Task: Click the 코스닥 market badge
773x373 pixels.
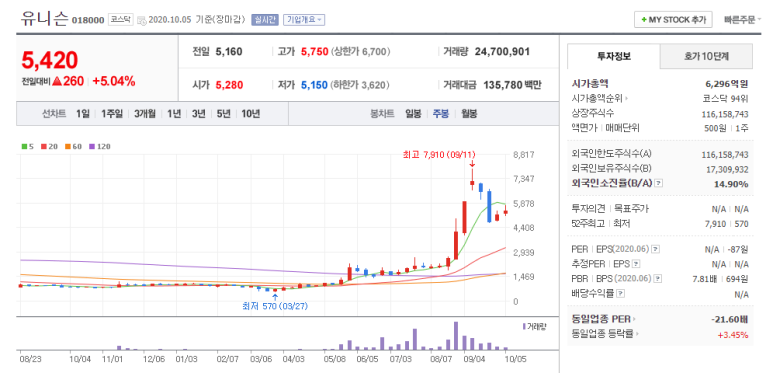Action: click(121, 20)
